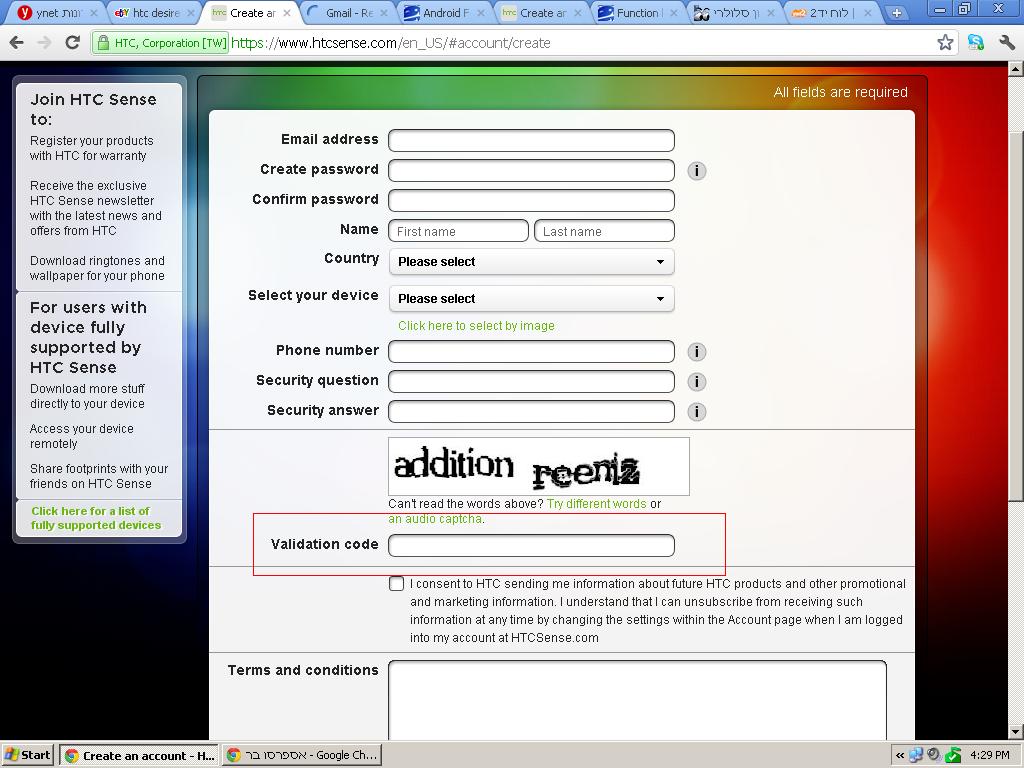Check the HTC marketing consent checkbox

click(x=397, y=584)
